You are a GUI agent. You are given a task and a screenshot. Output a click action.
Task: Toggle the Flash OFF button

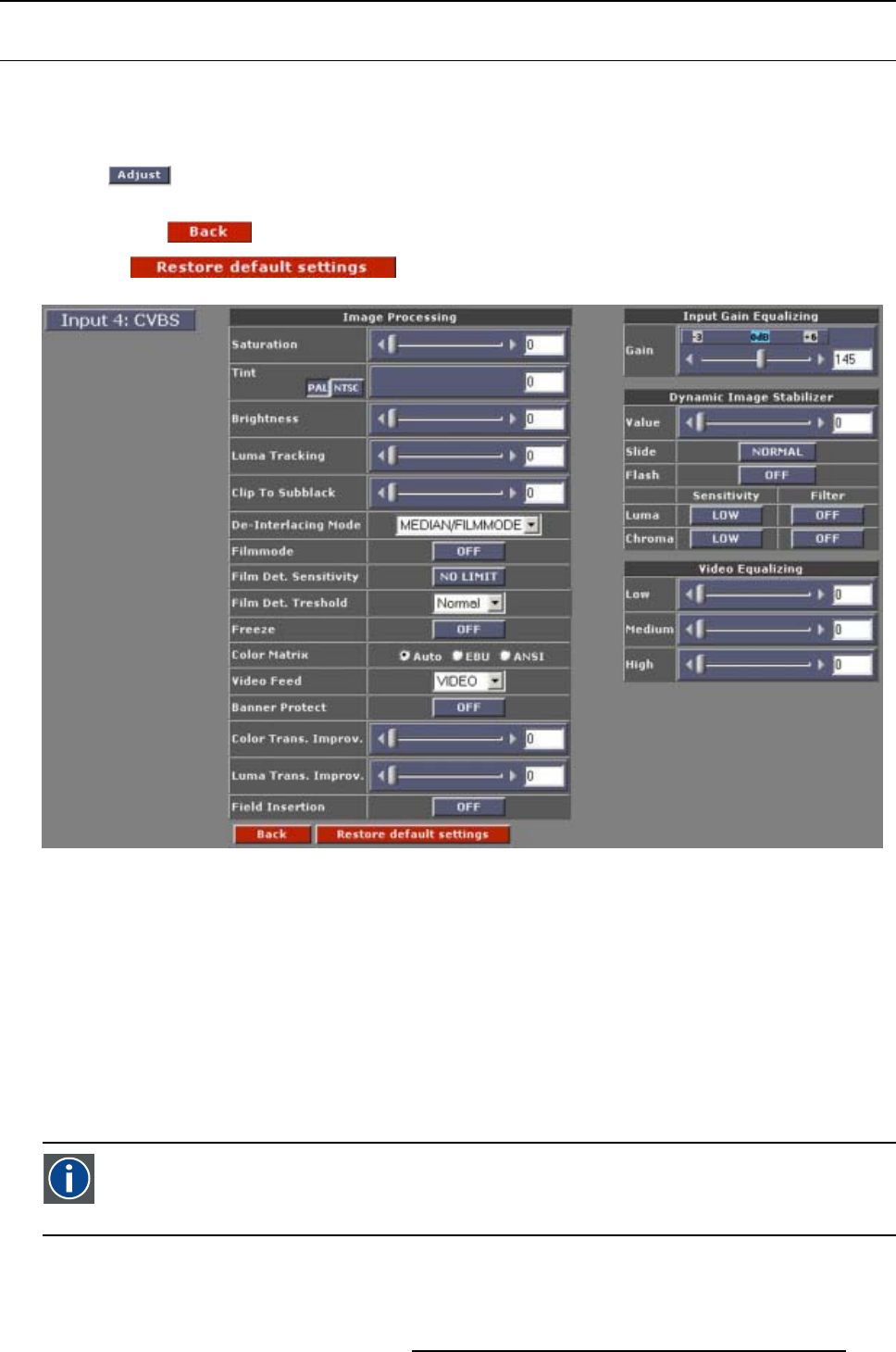[777, 475]
